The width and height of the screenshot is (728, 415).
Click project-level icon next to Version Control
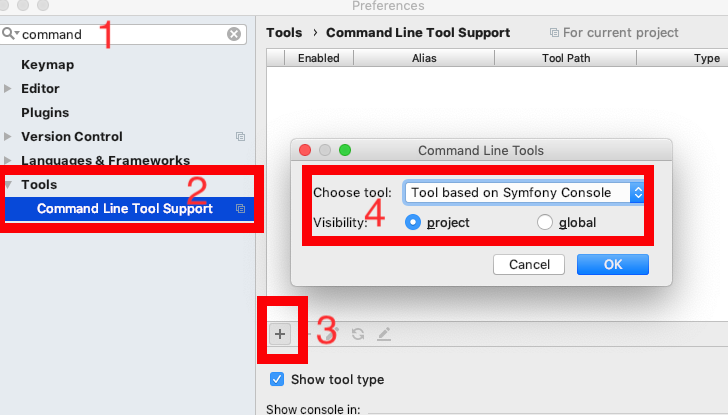(x=240, y=136)
